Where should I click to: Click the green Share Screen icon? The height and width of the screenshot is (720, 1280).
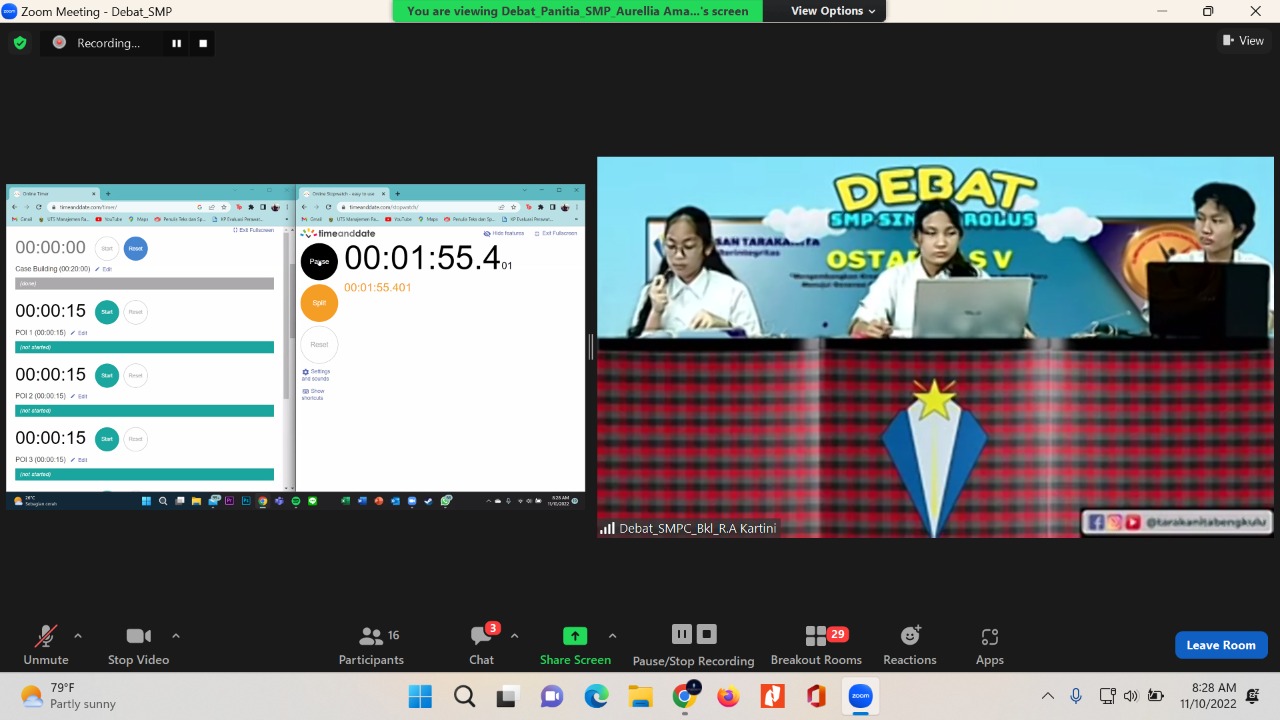click(x=575, y=636)
